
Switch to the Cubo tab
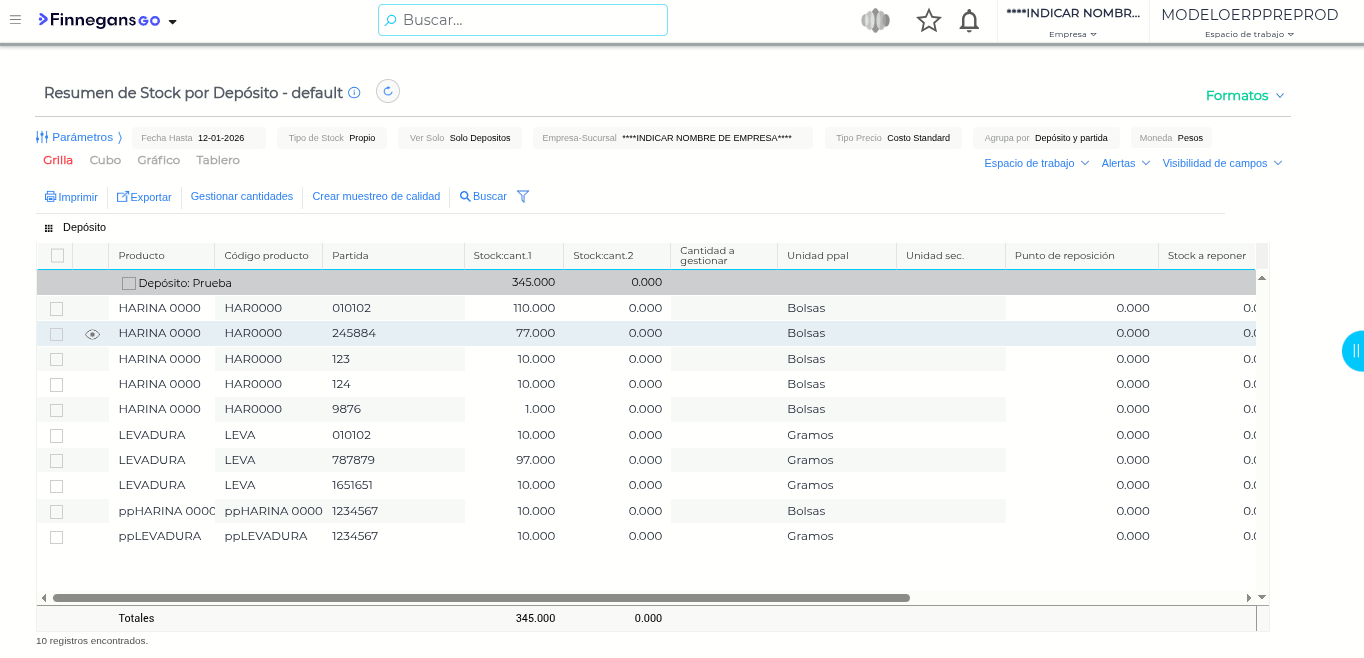tap(105, 160)
